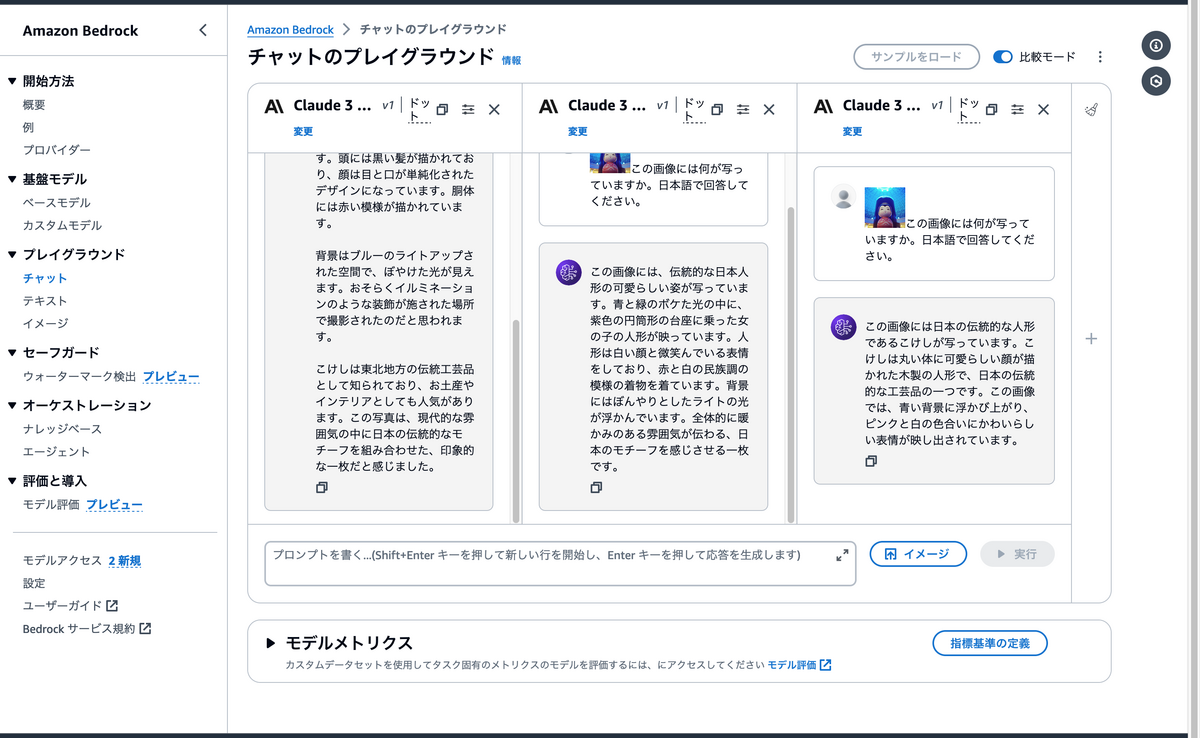Copy the first panel's response text
This screenshot has width=1200, height=738.
(x=321, y=487)
